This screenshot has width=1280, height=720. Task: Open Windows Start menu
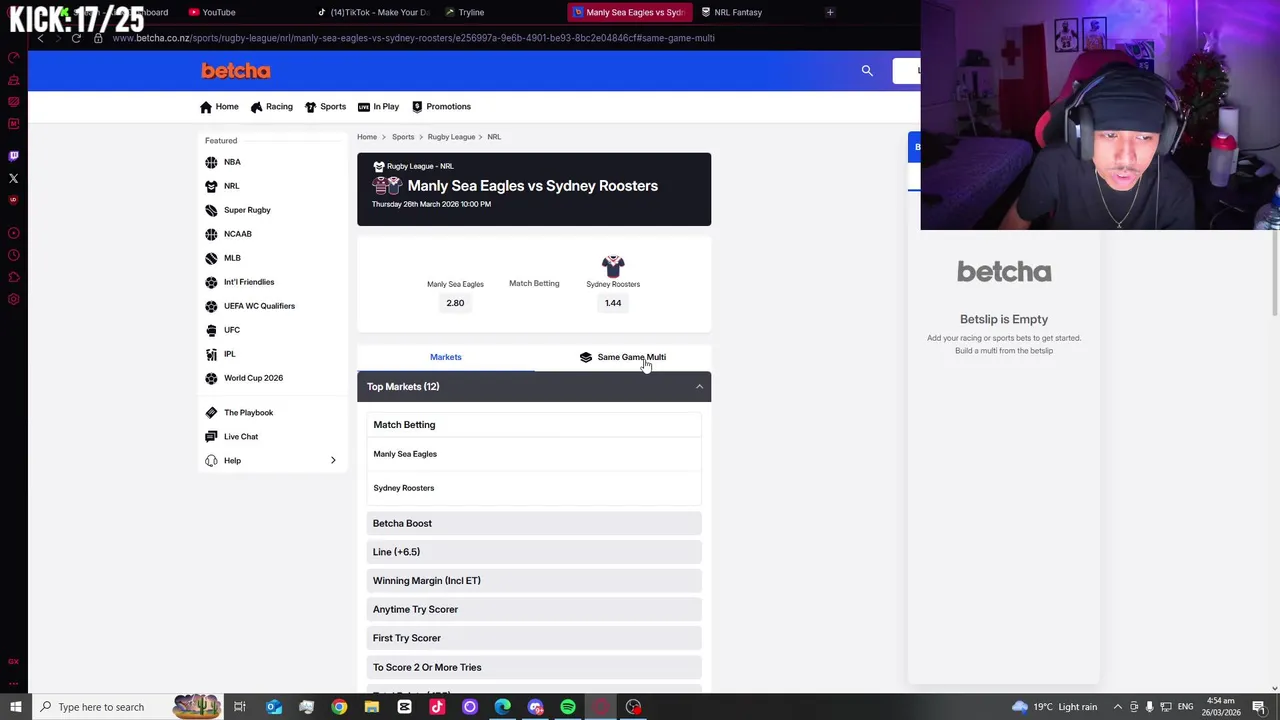point(15,707)
